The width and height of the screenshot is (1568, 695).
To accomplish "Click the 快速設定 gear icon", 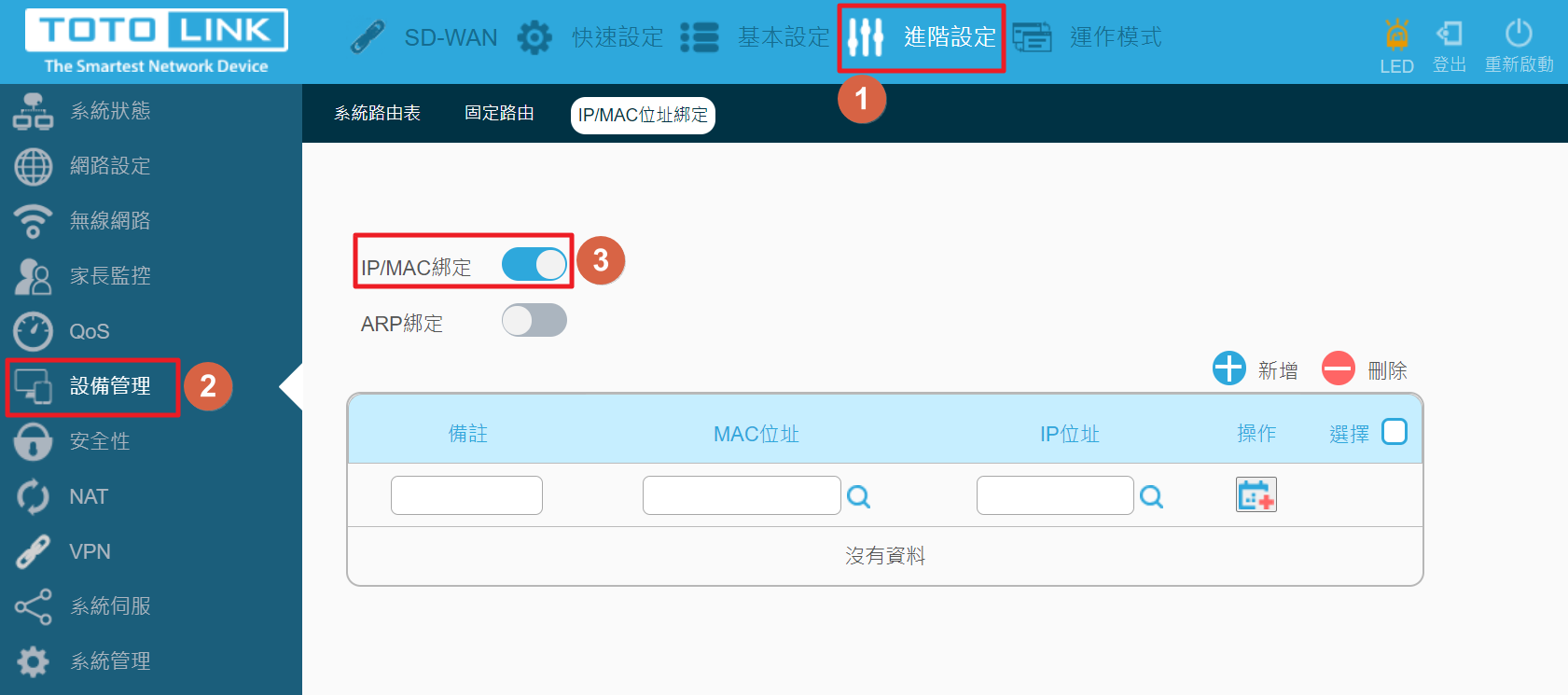I will pos(534,38).
